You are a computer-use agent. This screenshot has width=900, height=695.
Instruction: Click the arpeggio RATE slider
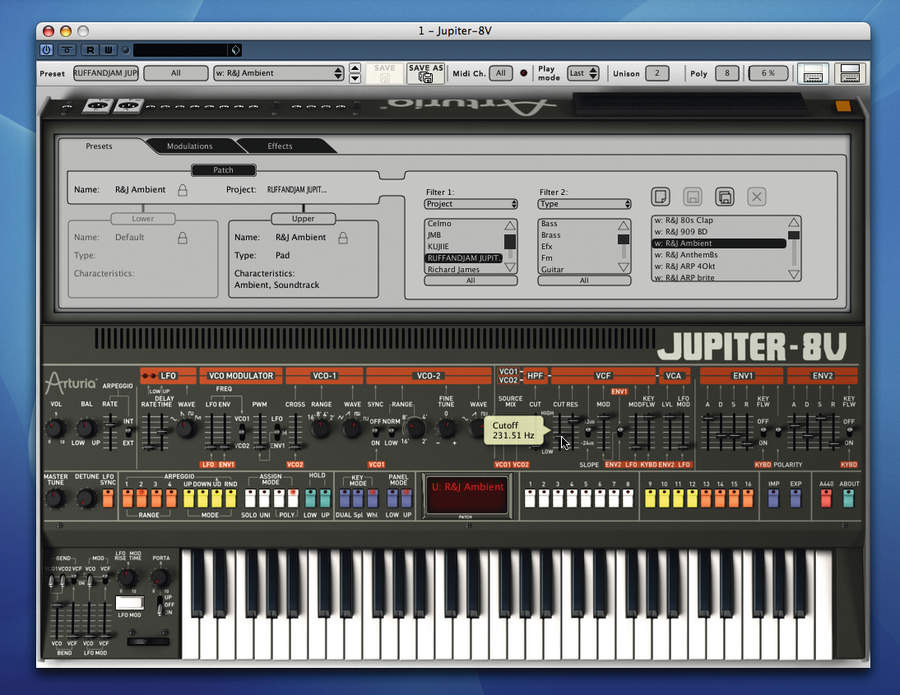click(110, 432)
